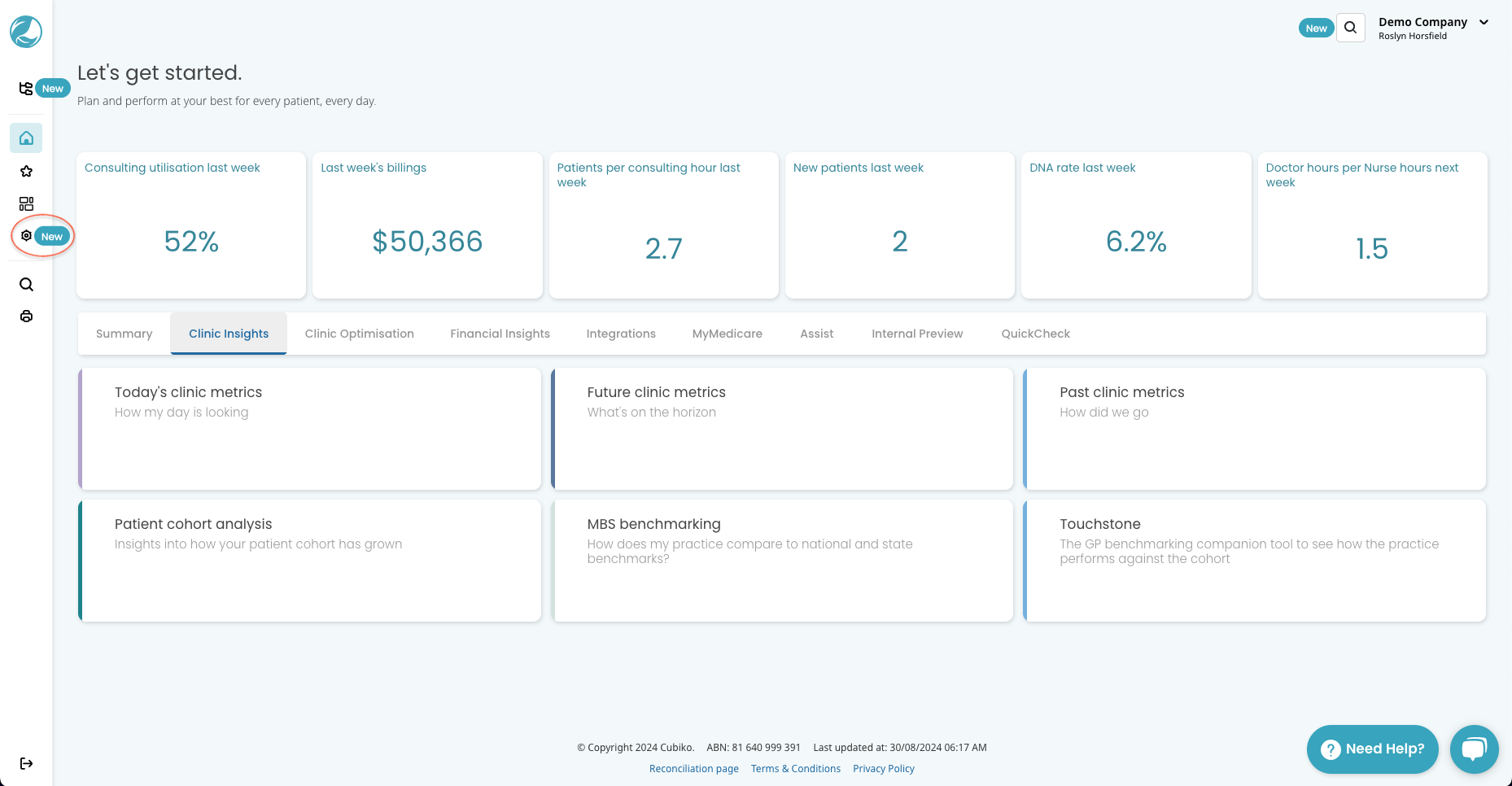The height and width of the screenshot is (786, 1512).
Task: Open the hierarchy tree icon in the sidebar
Action: [x=26, y=88]
